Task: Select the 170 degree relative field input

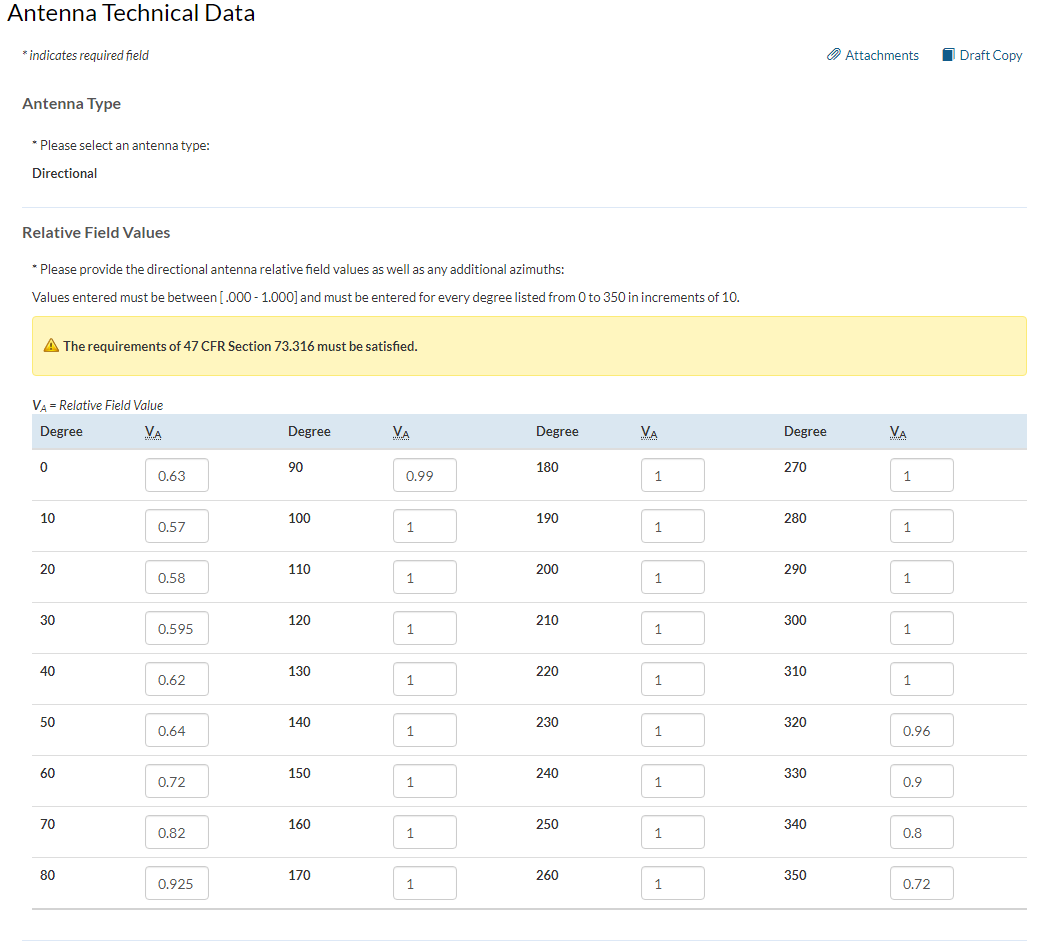Action: pos(425,884)
